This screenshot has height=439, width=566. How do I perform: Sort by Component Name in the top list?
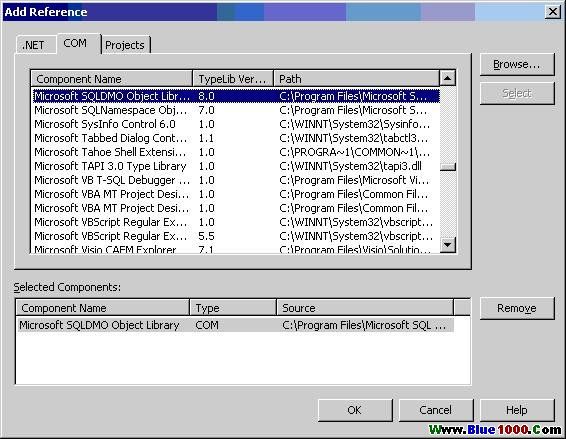pos(112,79)
